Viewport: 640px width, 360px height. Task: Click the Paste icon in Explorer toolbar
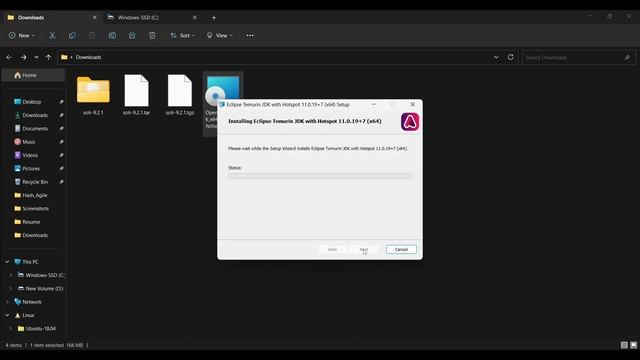(92, 36)
